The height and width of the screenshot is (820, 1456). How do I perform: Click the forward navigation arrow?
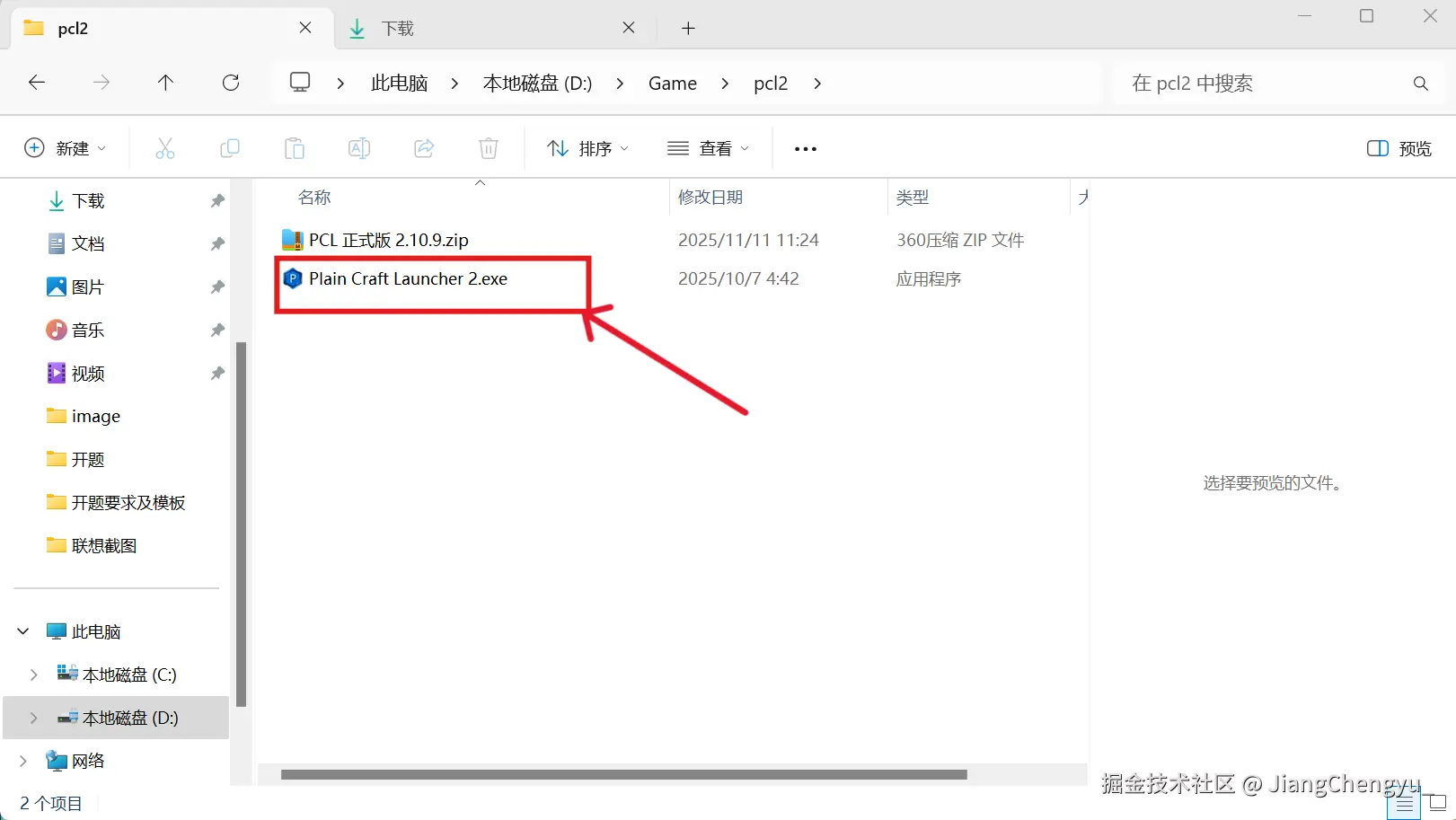click(101, 83)
